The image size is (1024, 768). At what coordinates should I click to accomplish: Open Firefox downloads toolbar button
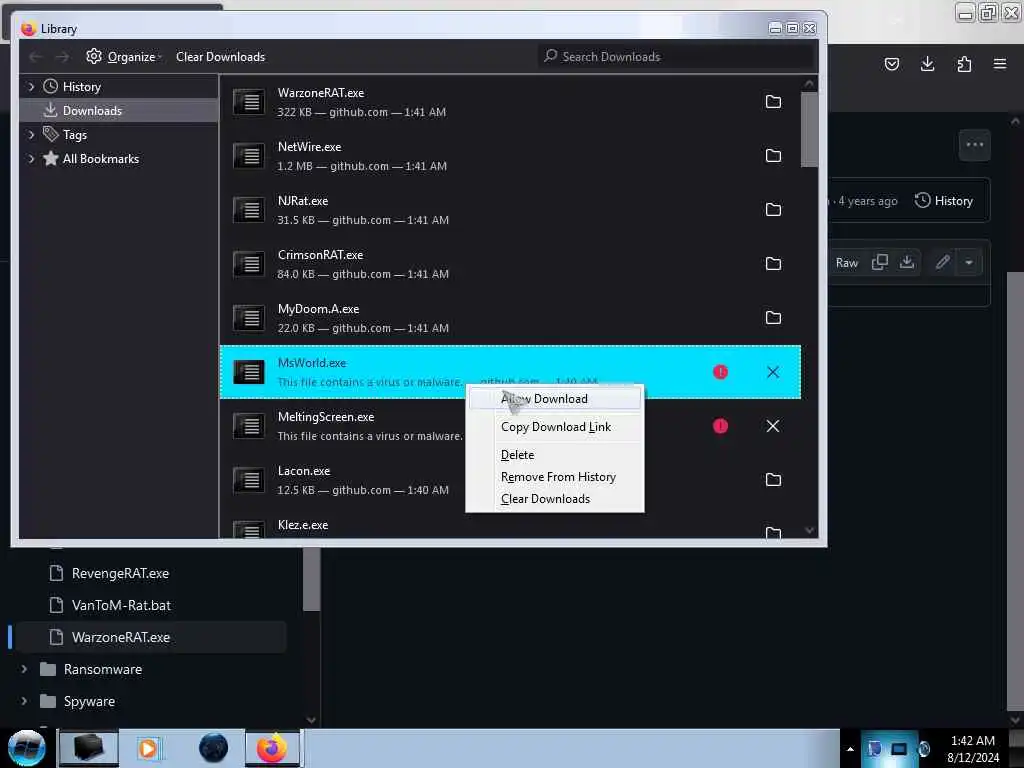pyautogui.click(x=927, y=64)
